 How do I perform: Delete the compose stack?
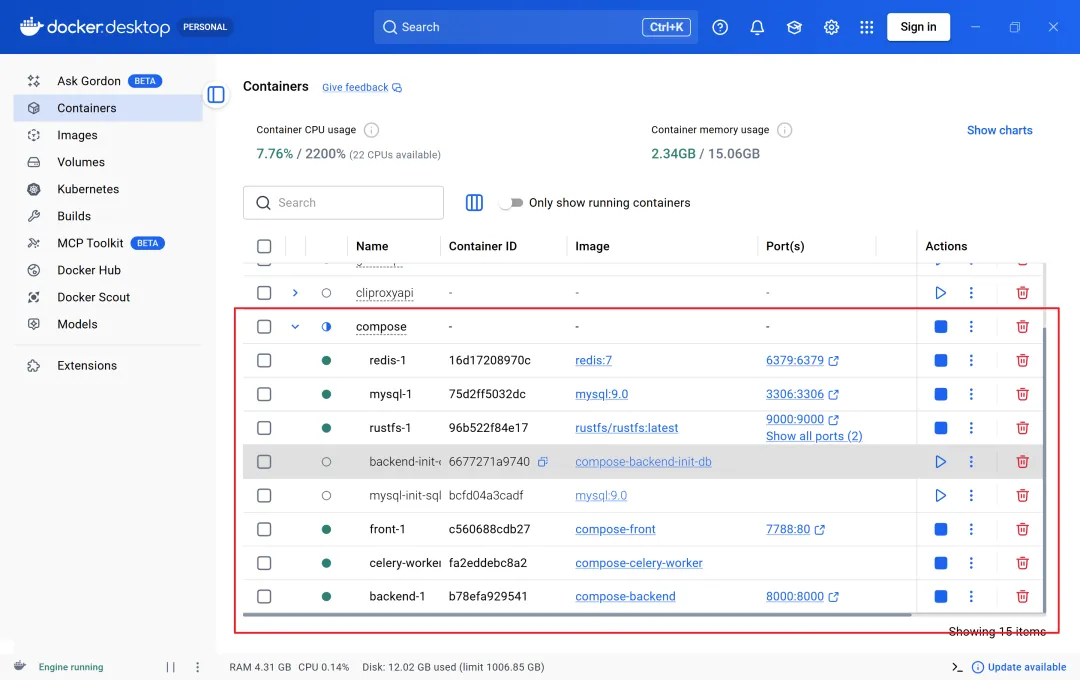pos(1022,327)
